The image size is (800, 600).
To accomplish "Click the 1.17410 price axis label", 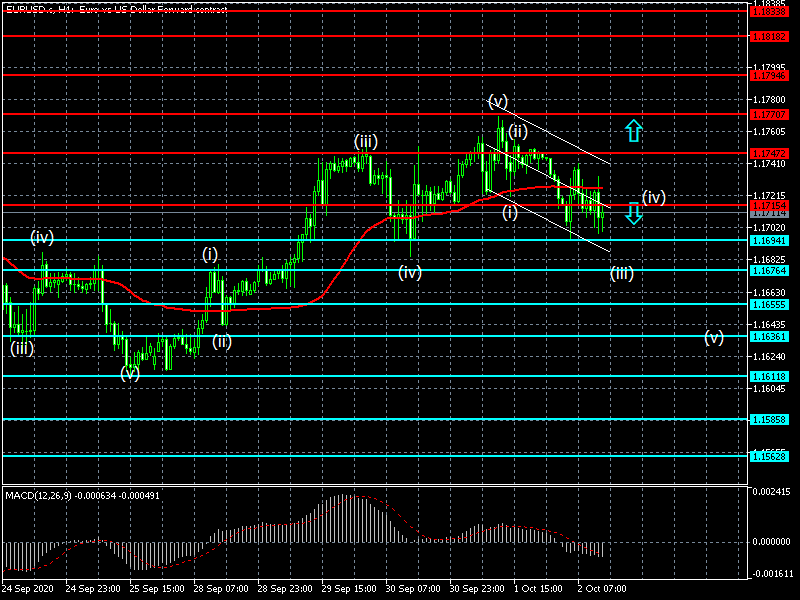I will pyautogui.click(x=769, y=164).
